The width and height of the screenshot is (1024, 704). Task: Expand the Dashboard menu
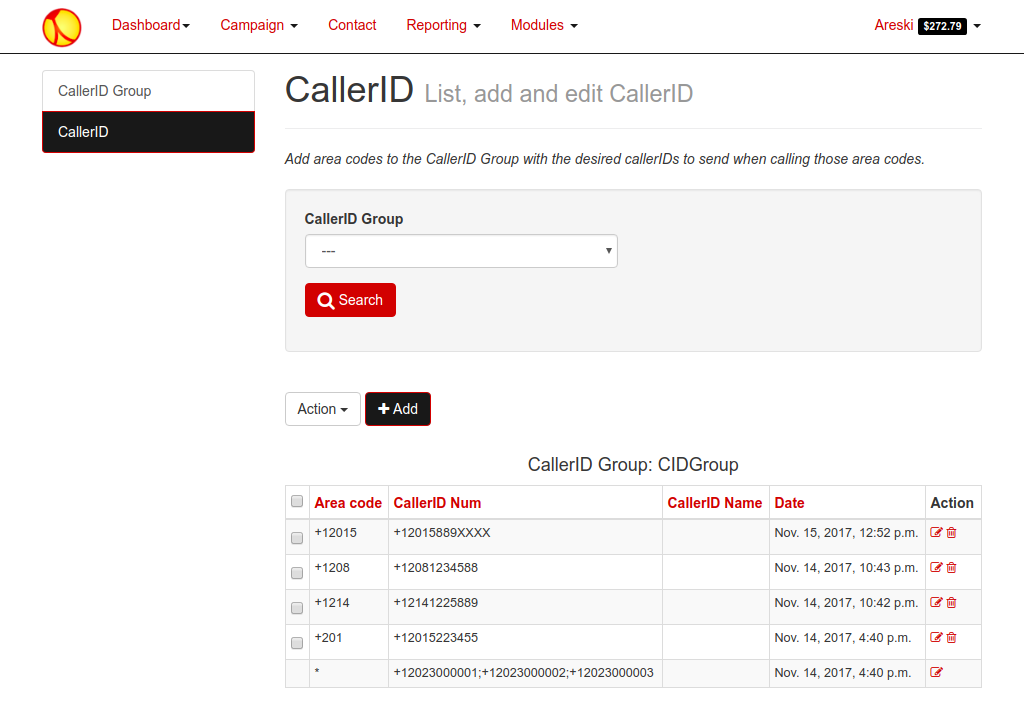[151, 25]
